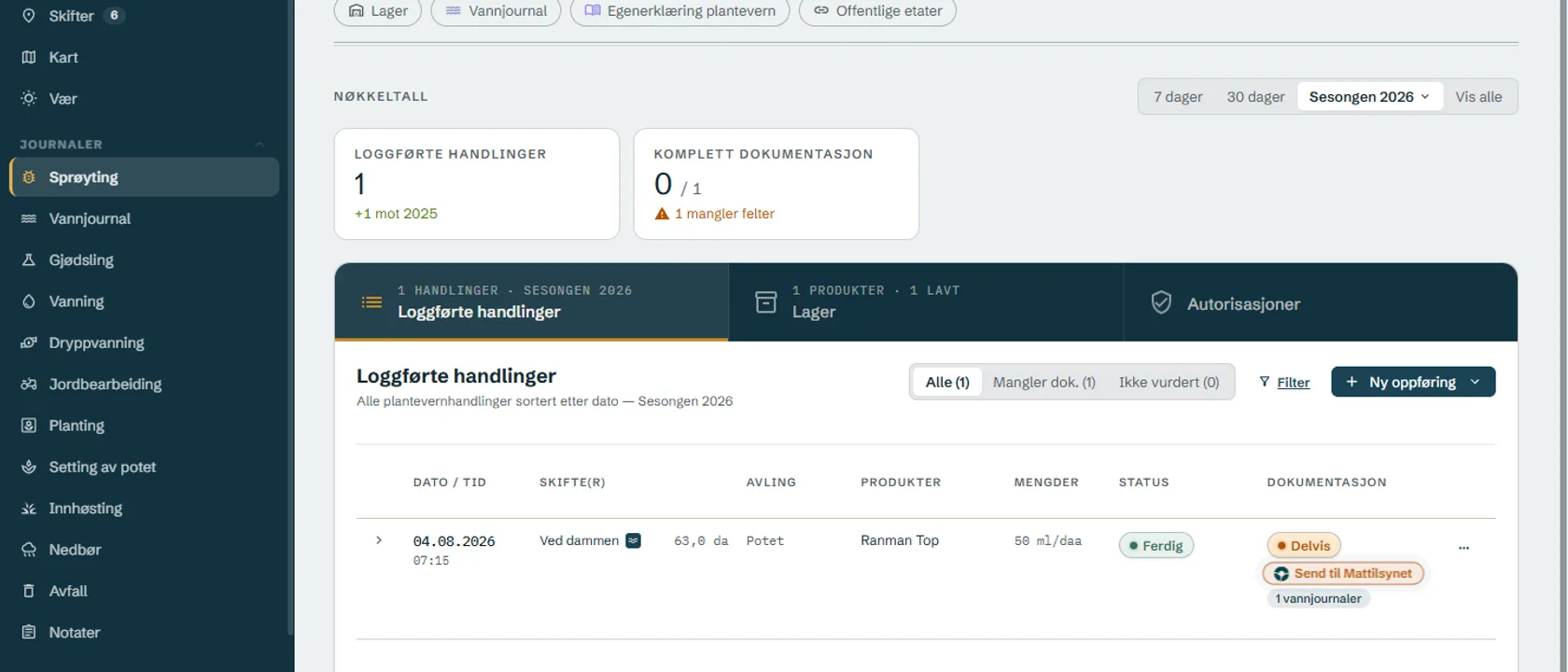Click the list icon on Loggførte handlinger tab
1568x672 pixels.
coord(371,302)
